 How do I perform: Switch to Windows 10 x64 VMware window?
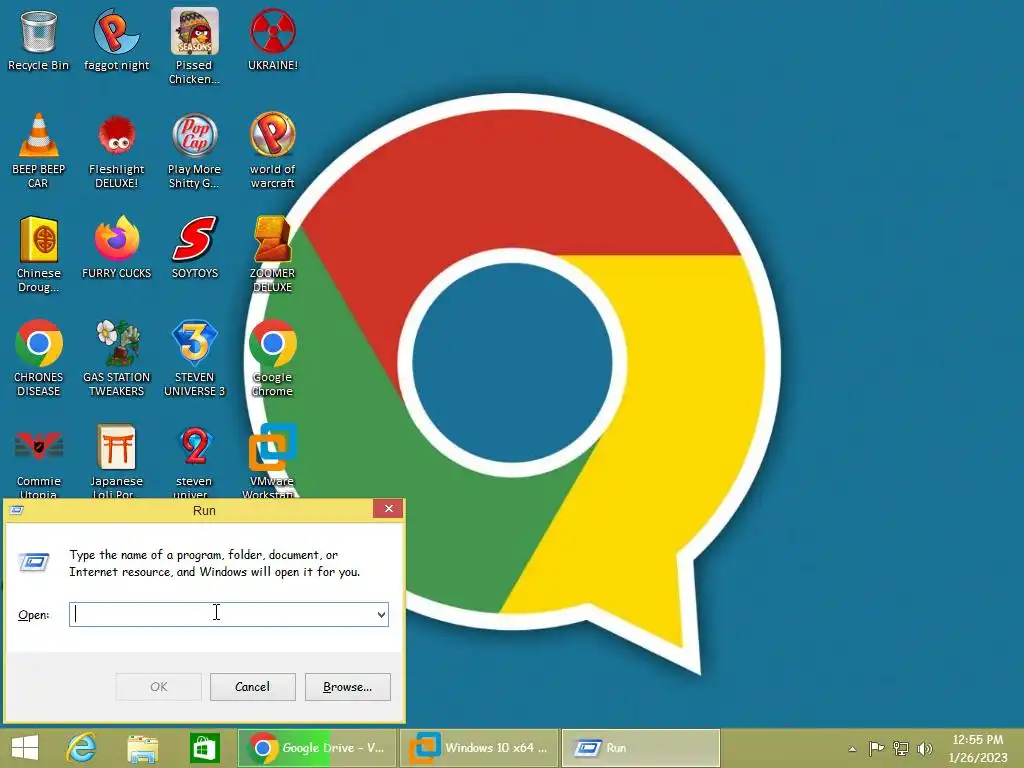pos(479,748)
